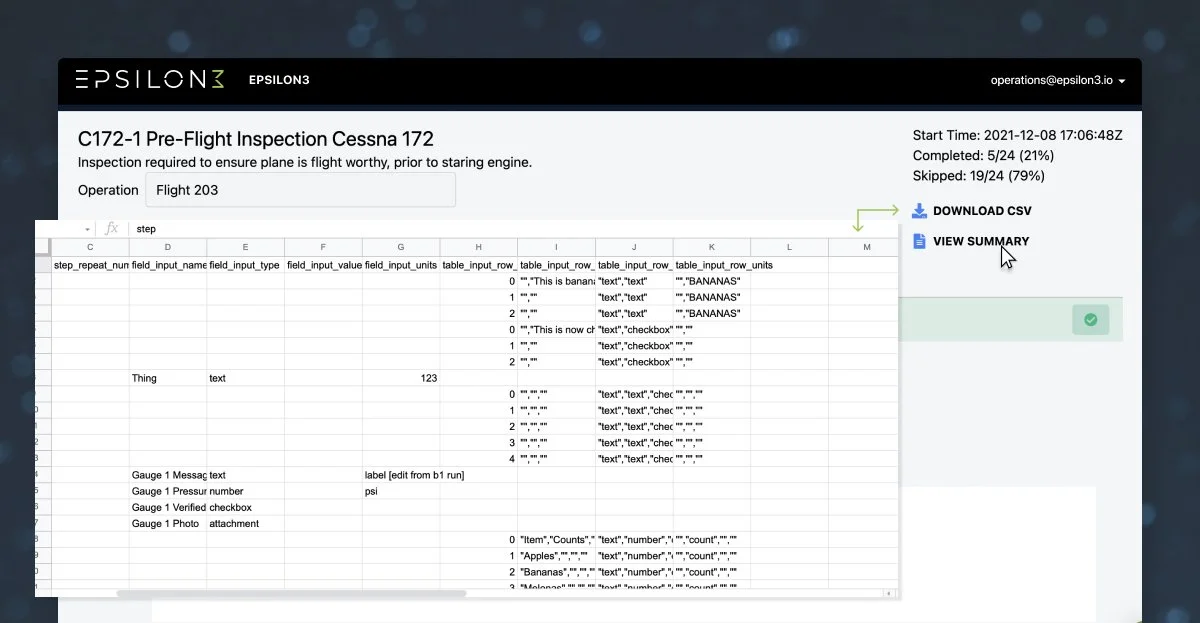Click the step_repeat_num header cell
The height and width of the screenshot is (623, 1200).
(90, 265)
